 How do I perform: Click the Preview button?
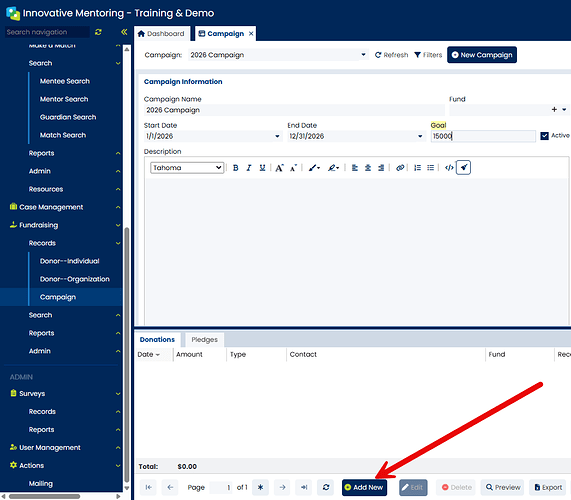(503, 487)
